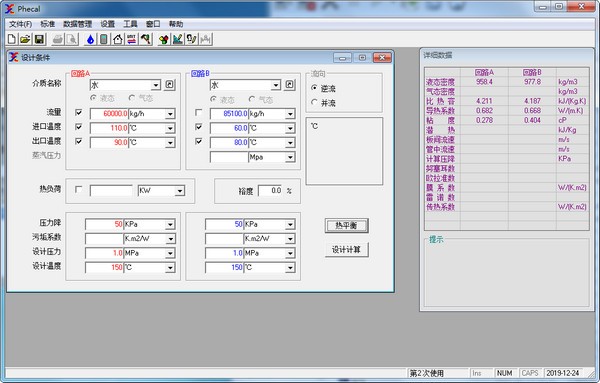Click loop B flow value 85100.0 field
The width and height of the screenshot is (600, 383).
pyautogui.click(x=229, y=114)
